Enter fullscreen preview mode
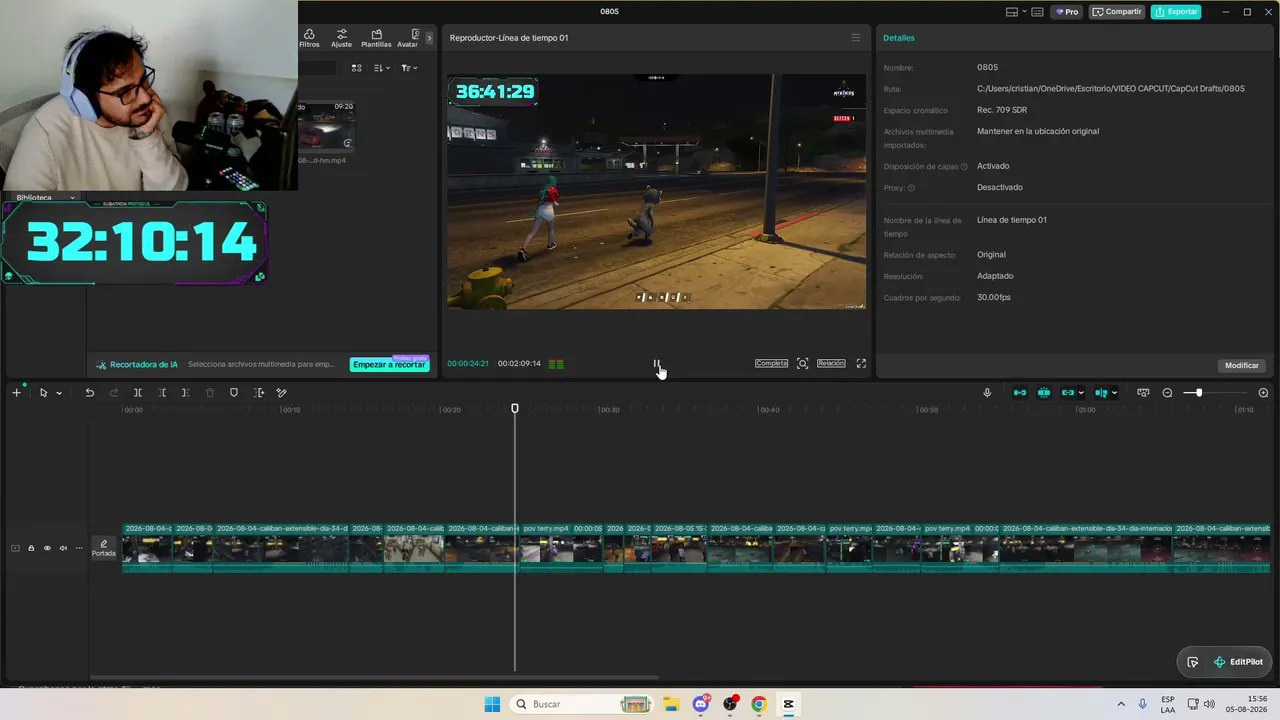This screenshot has height=720, width=1280. (x=861, y=363)
